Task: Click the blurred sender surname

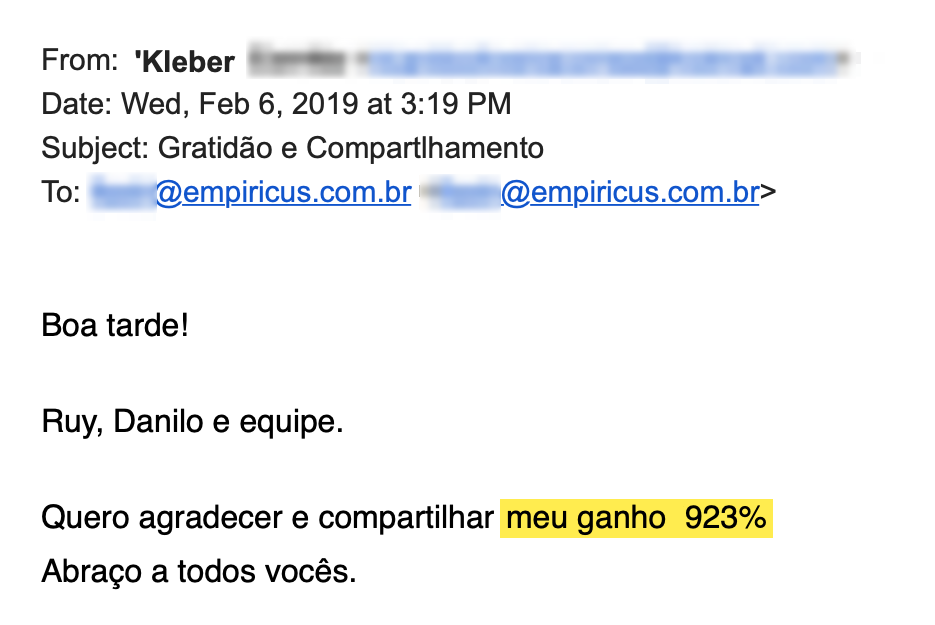Action: pos(298,62)
